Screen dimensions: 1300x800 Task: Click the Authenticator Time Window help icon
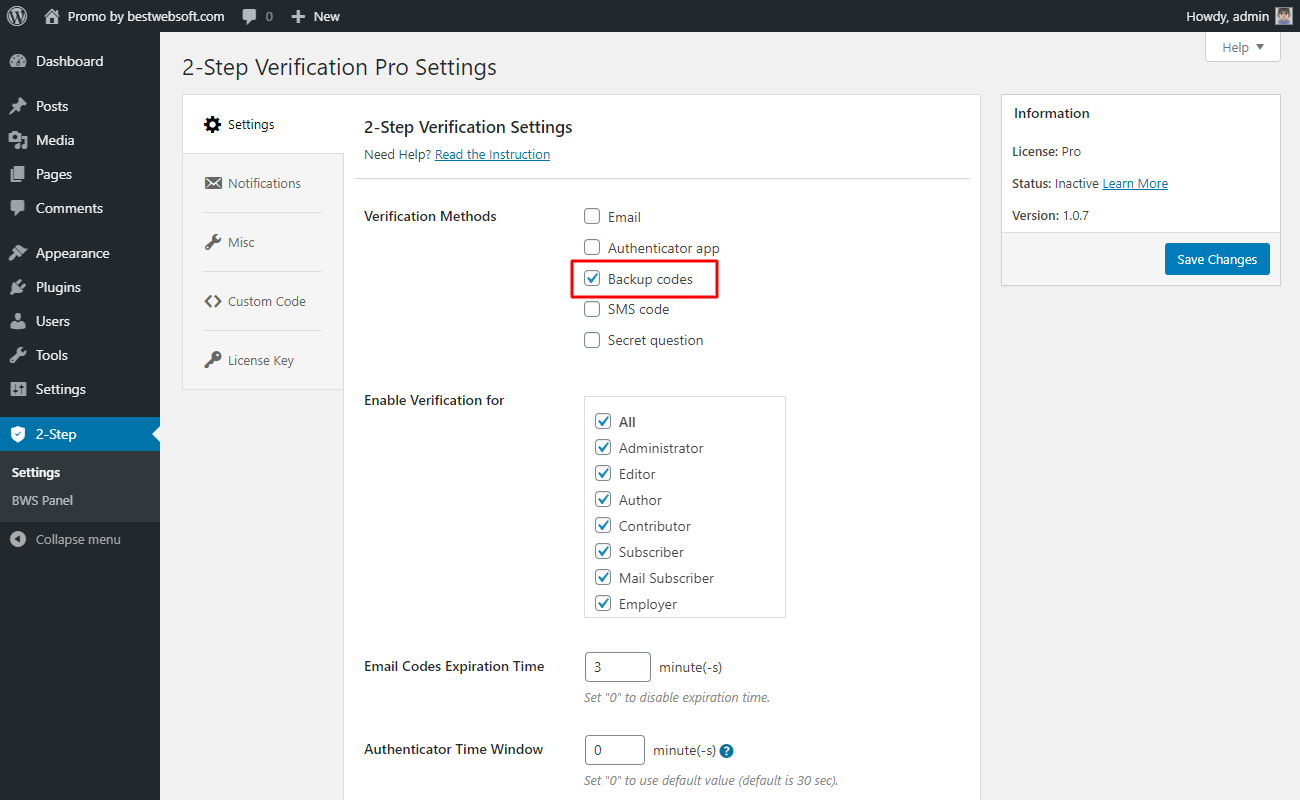click(x=727, y=751)
